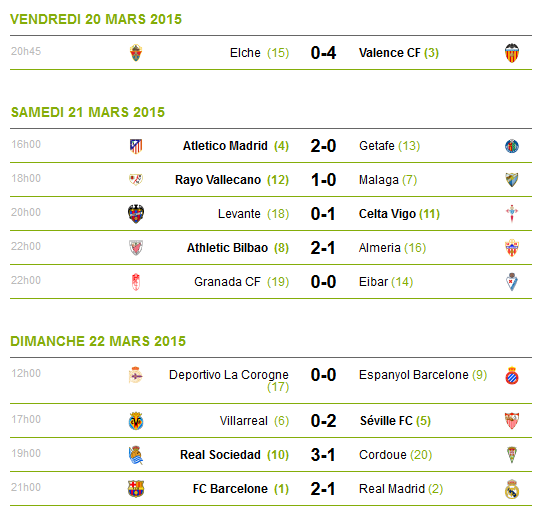Screen dimensions: 533x506
Task: Click the Atletico Madrid crest icon
Action: pyautogui.click(x=136, y=146)
